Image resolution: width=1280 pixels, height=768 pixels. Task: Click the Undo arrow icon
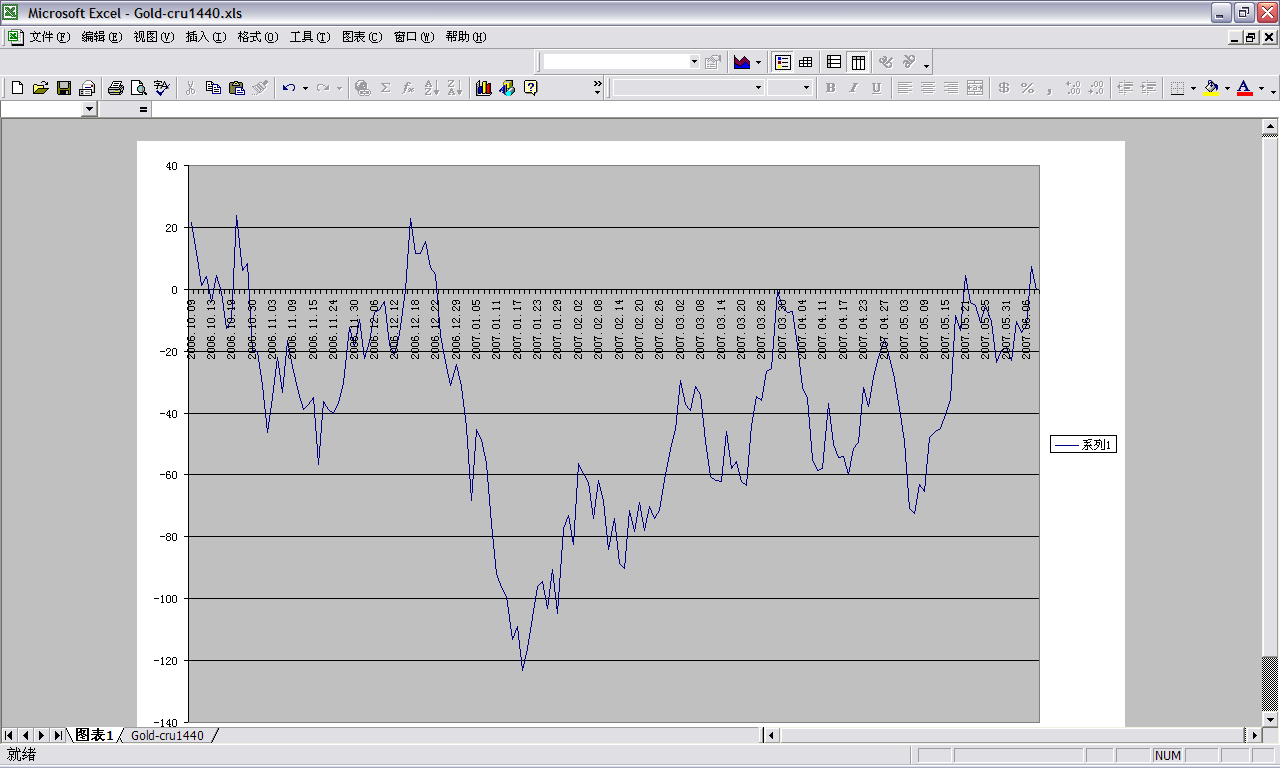tap(288, 88)
